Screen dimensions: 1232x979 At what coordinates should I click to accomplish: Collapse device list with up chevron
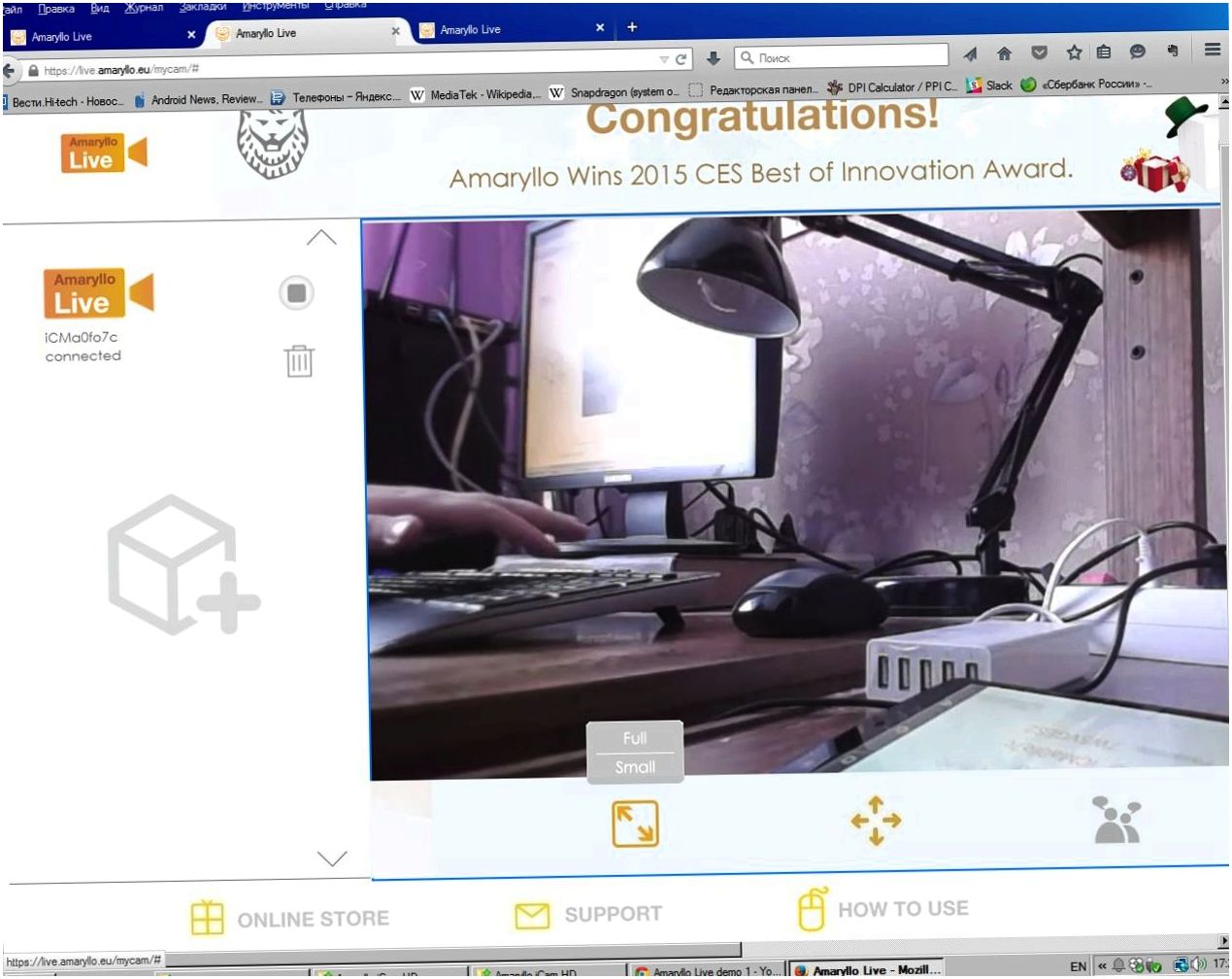[x=321, y=237]
